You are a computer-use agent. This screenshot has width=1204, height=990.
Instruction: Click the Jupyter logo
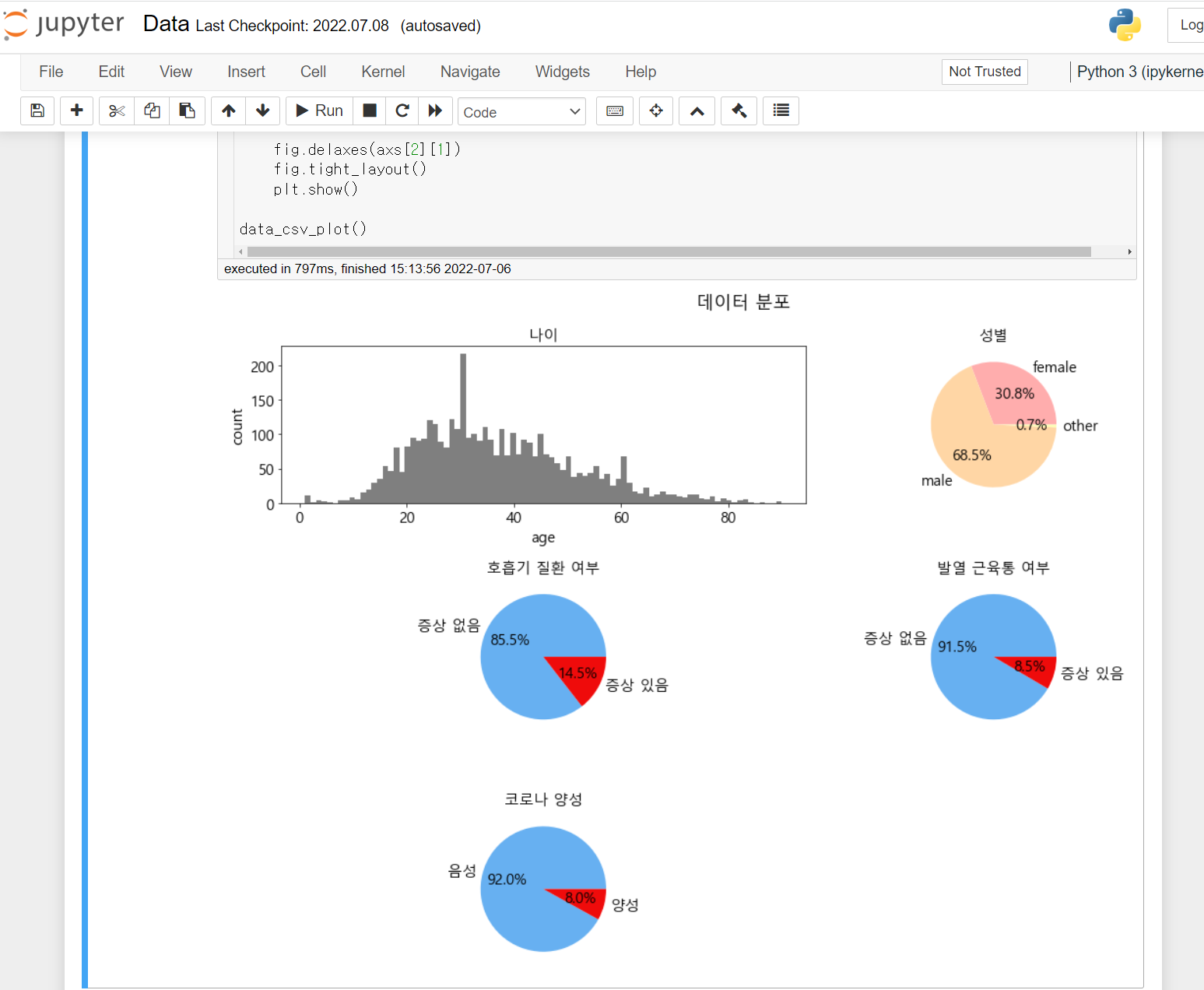coord(62,24)
